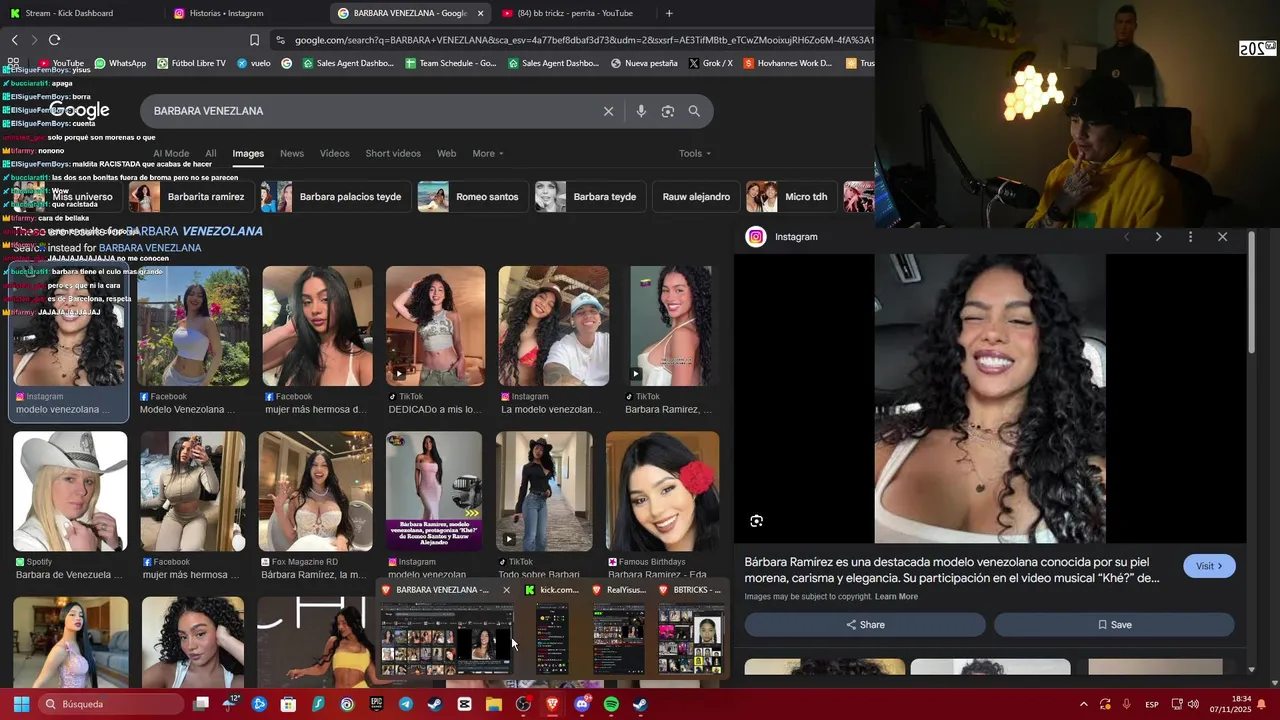
Task: Open Fútbol Libre TV bookmark
Action: click(x=191, y=63)
